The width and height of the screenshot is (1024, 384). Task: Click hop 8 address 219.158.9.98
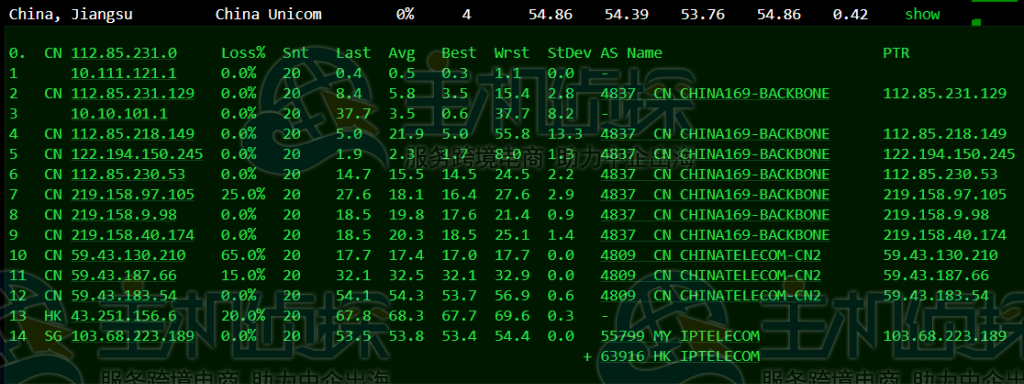point(123,216)
